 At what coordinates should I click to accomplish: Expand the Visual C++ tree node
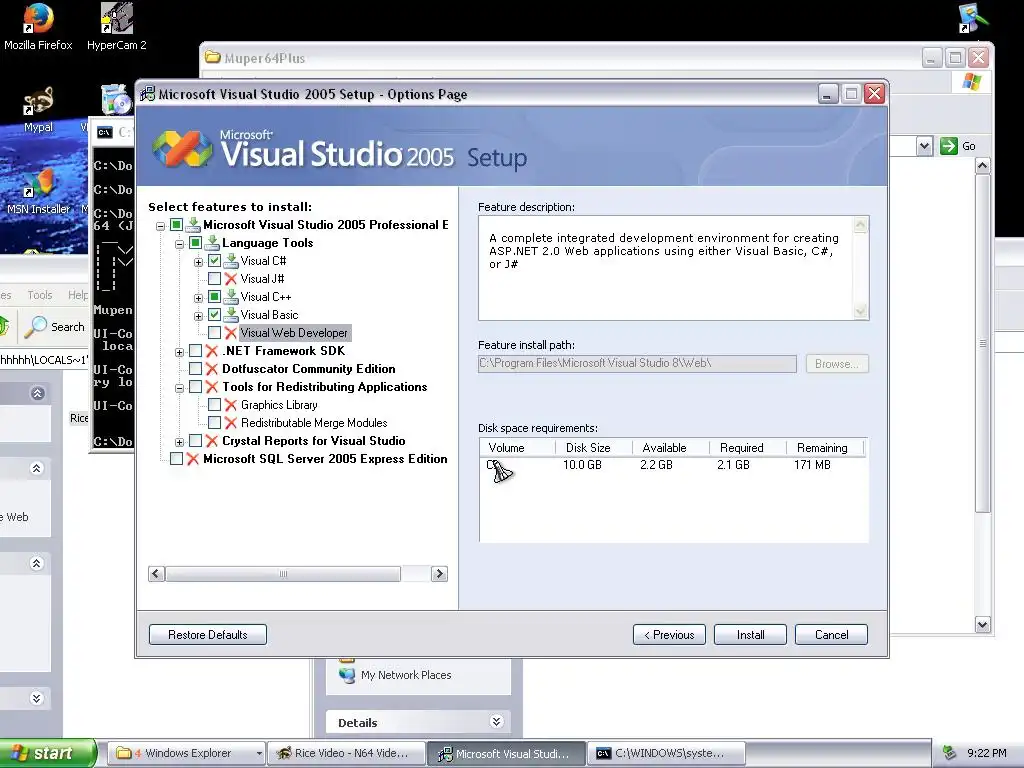coord(199,298)
